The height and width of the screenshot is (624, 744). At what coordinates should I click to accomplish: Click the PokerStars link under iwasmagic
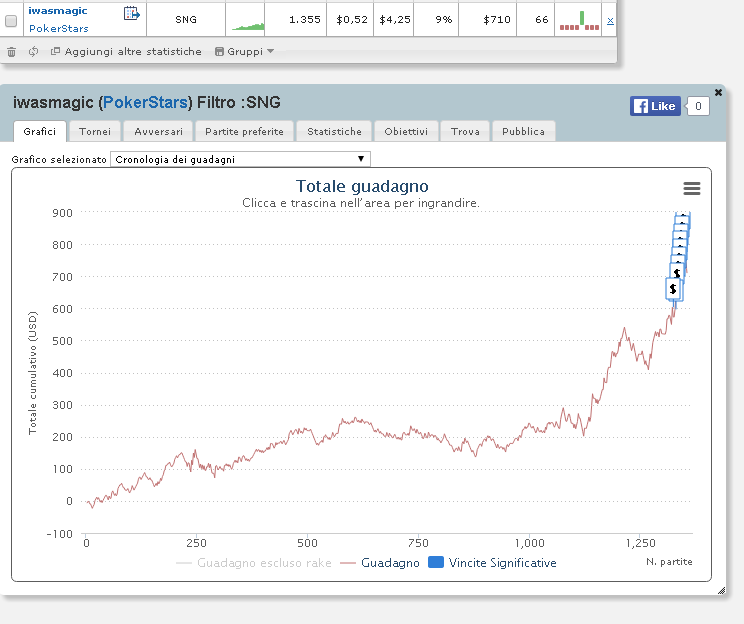coord(58,28)
